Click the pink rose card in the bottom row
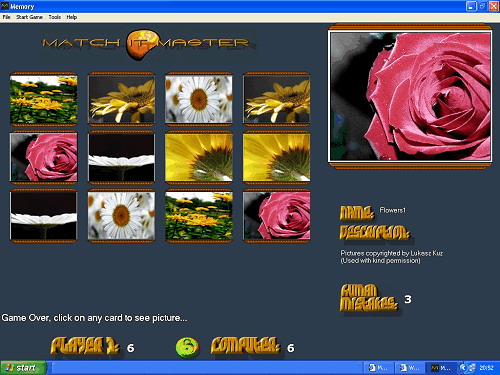The image size is (500, 375). pyautogui.click(x=277, y=216)
